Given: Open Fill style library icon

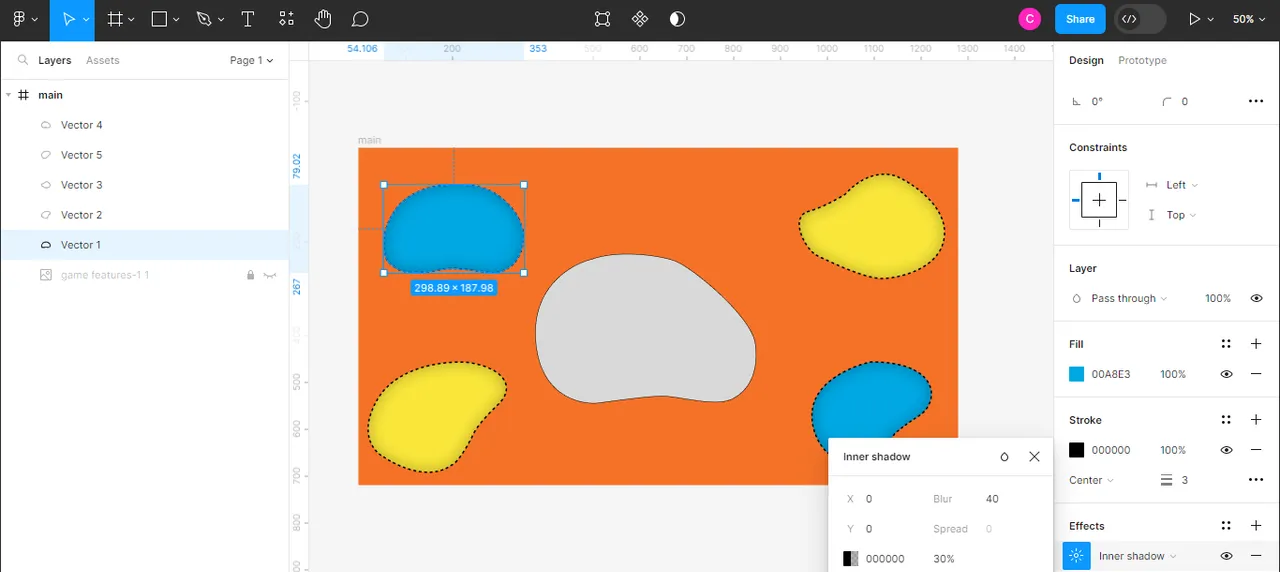Looking at the screenshot, I should [x=1226, y=344].
